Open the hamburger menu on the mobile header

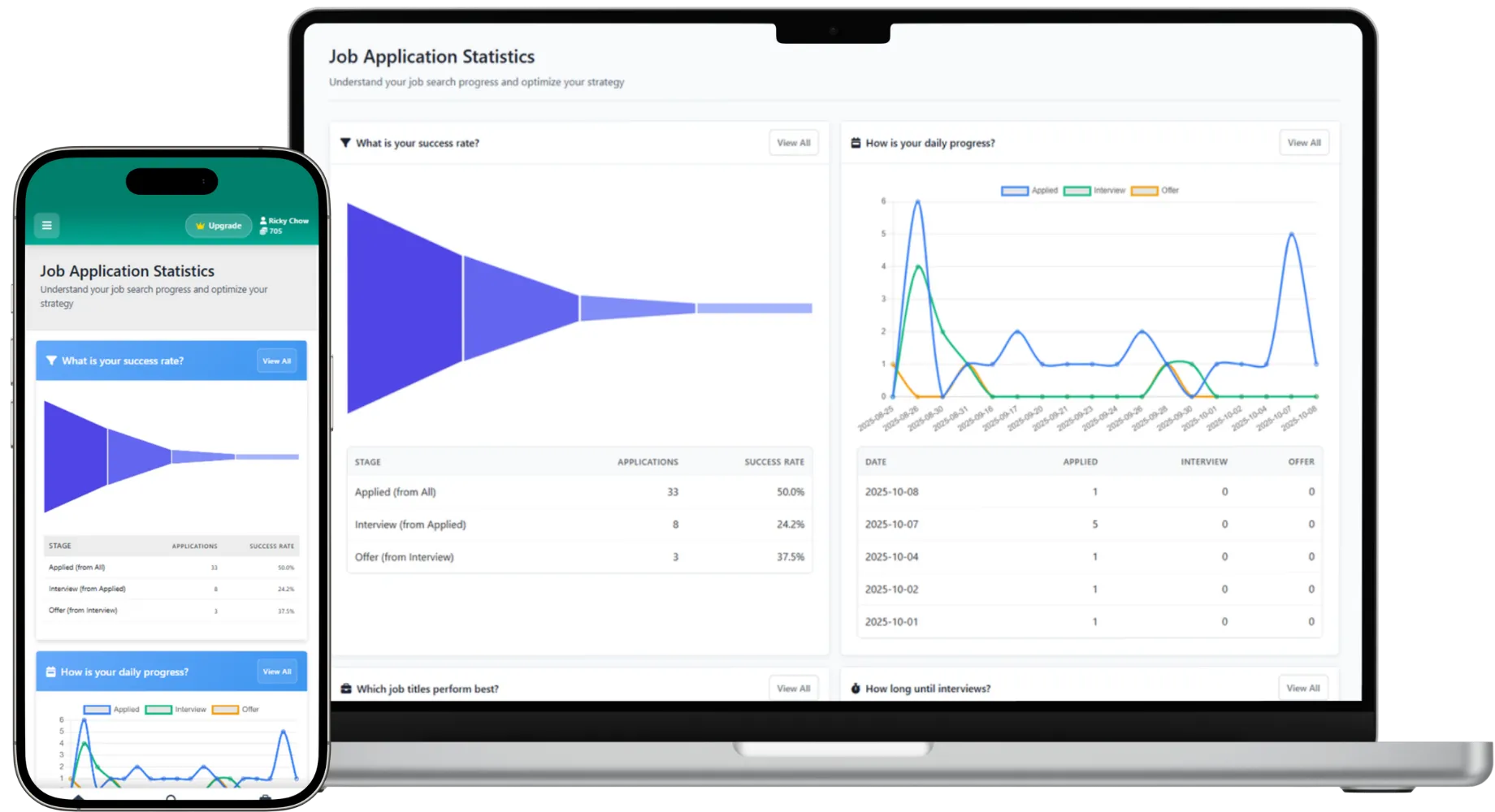(46, 226)
